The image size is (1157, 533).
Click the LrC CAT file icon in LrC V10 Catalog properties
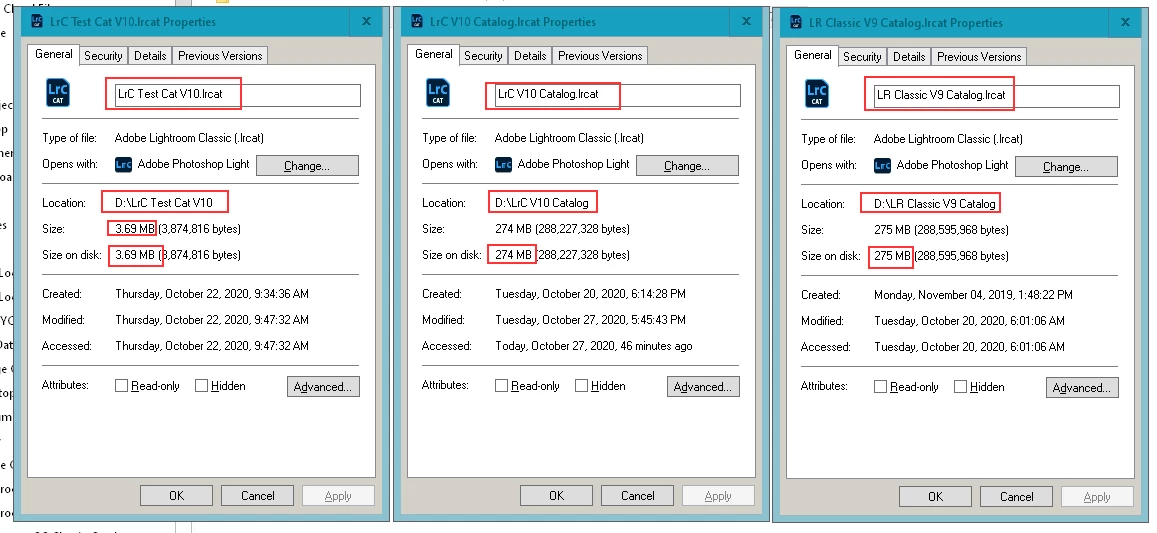438,92
